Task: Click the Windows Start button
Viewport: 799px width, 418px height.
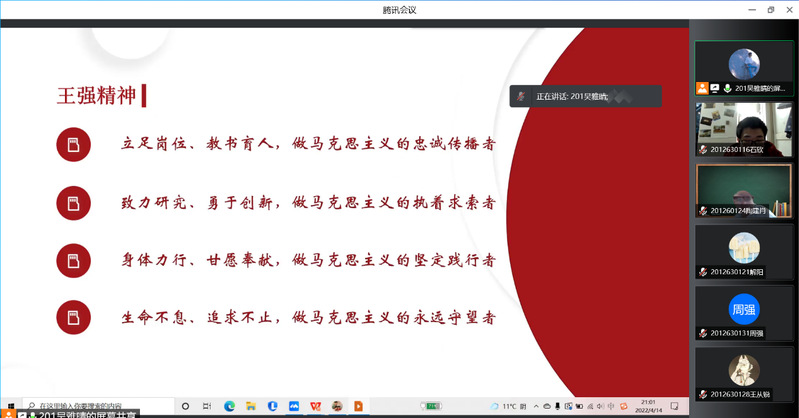Action: (x=8, y=406)
